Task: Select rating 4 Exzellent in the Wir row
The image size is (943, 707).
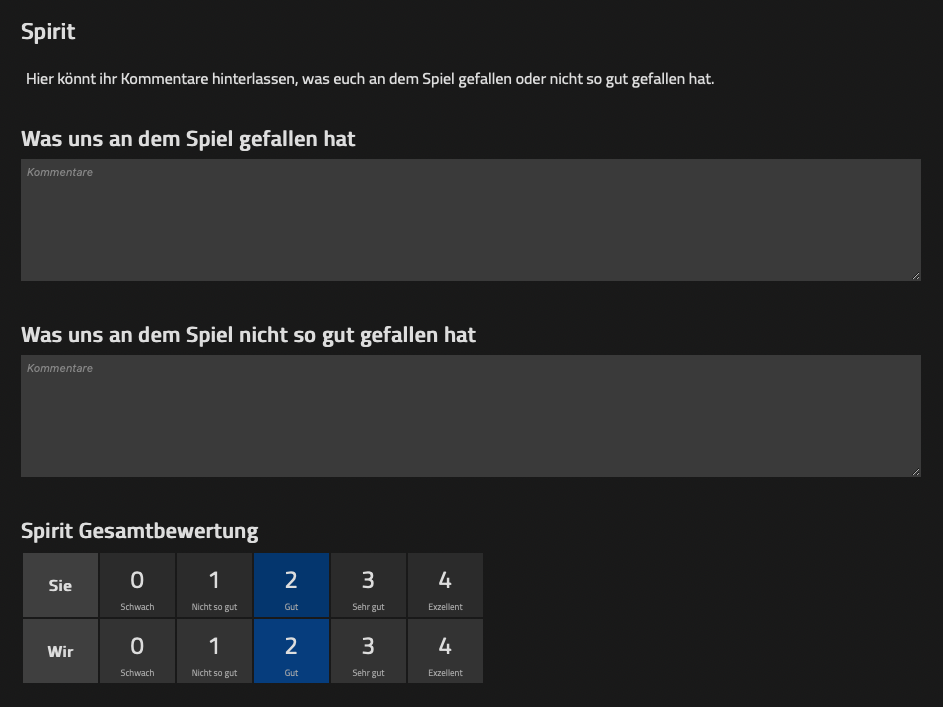Action: click(x=445, y=650)
